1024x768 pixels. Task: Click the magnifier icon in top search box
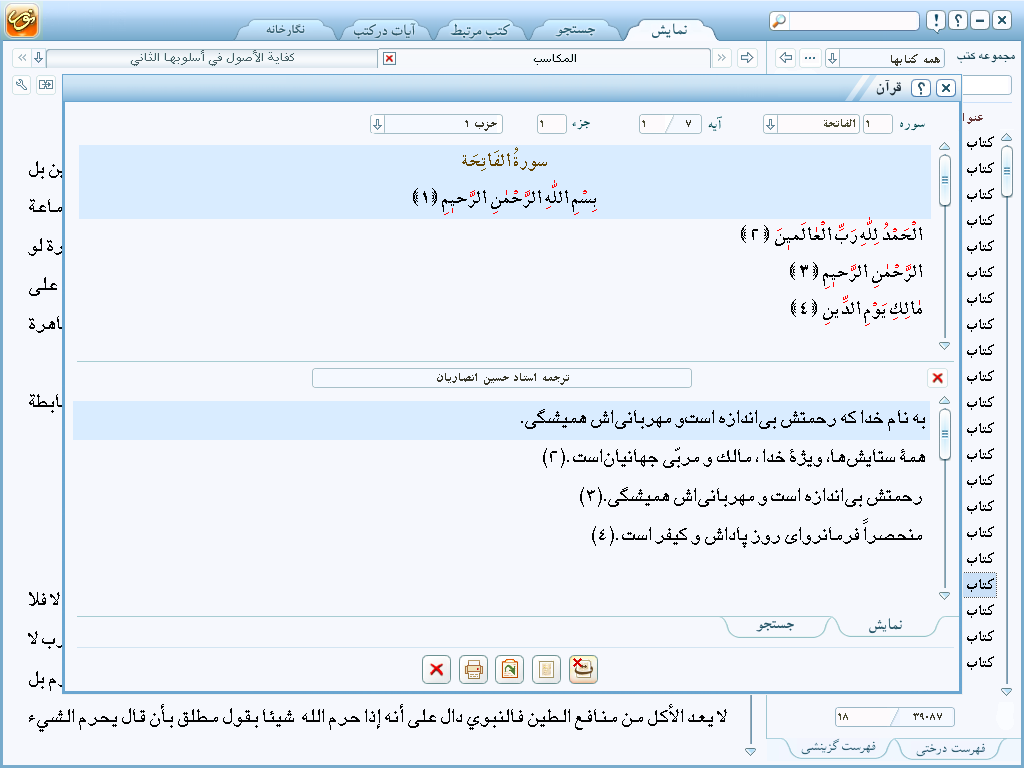(x=779, y=21)
